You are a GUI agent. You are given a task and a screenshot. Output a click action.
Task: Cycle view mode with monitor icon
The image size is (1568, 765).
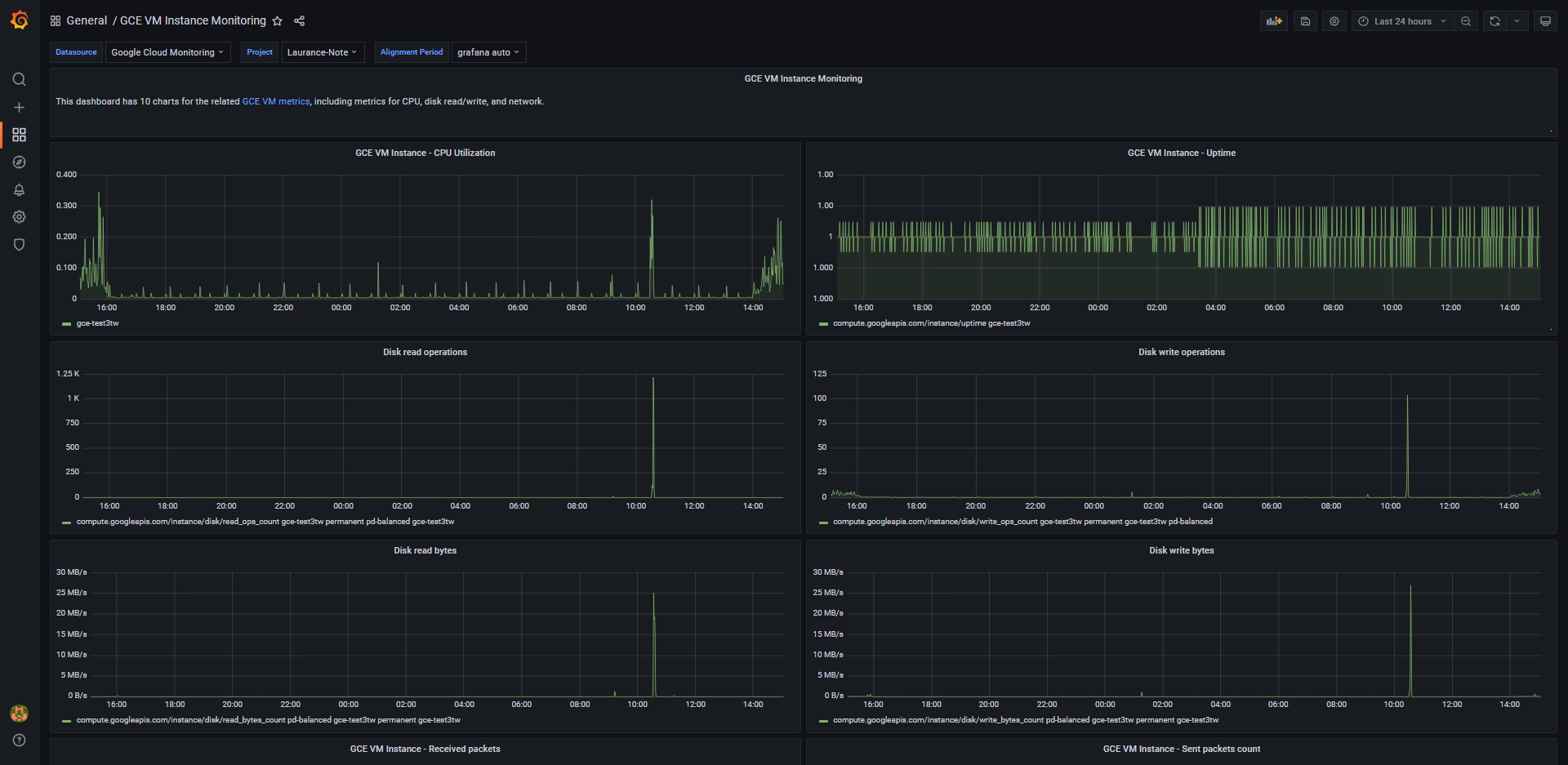tap(1545, 21)
